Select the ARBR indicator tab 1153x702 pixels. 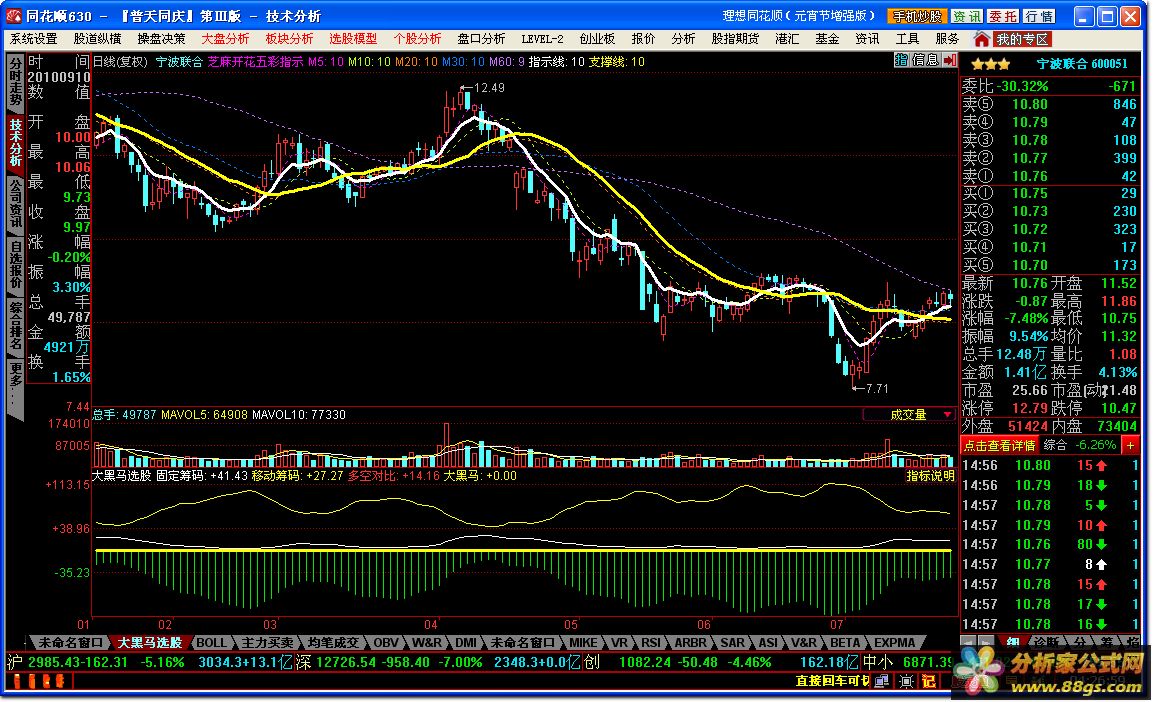(x=690, y=642)
